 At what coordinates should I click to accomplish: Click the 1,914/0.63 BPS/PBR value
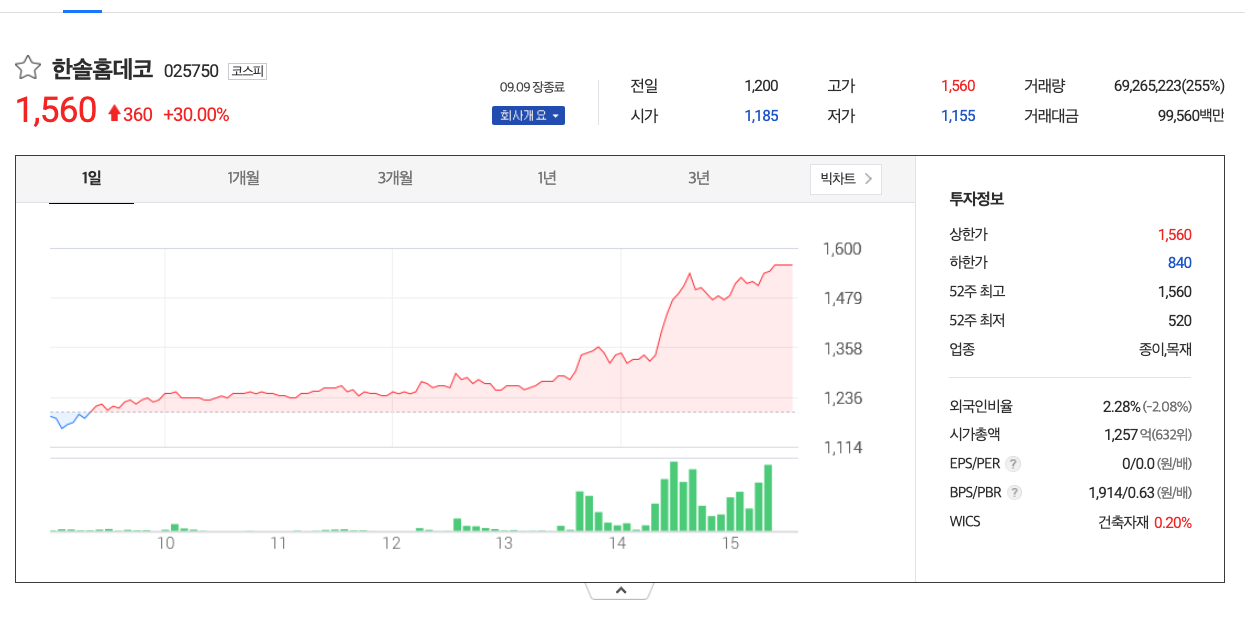click(x=1121, y=493)
